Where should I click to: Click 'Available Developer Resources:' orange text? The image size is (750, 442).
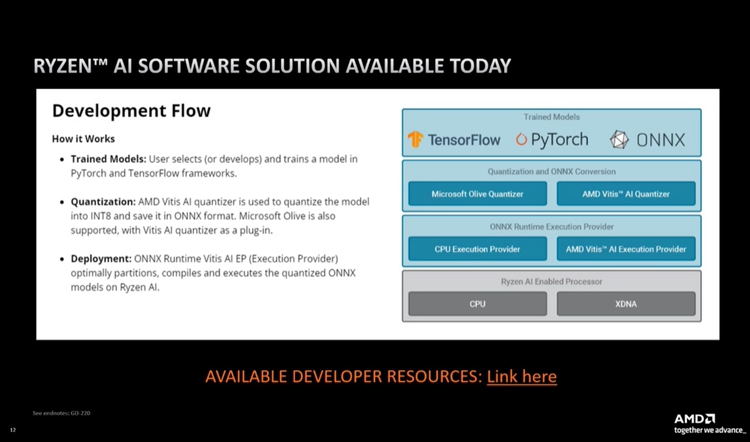(x=344, y=376)
